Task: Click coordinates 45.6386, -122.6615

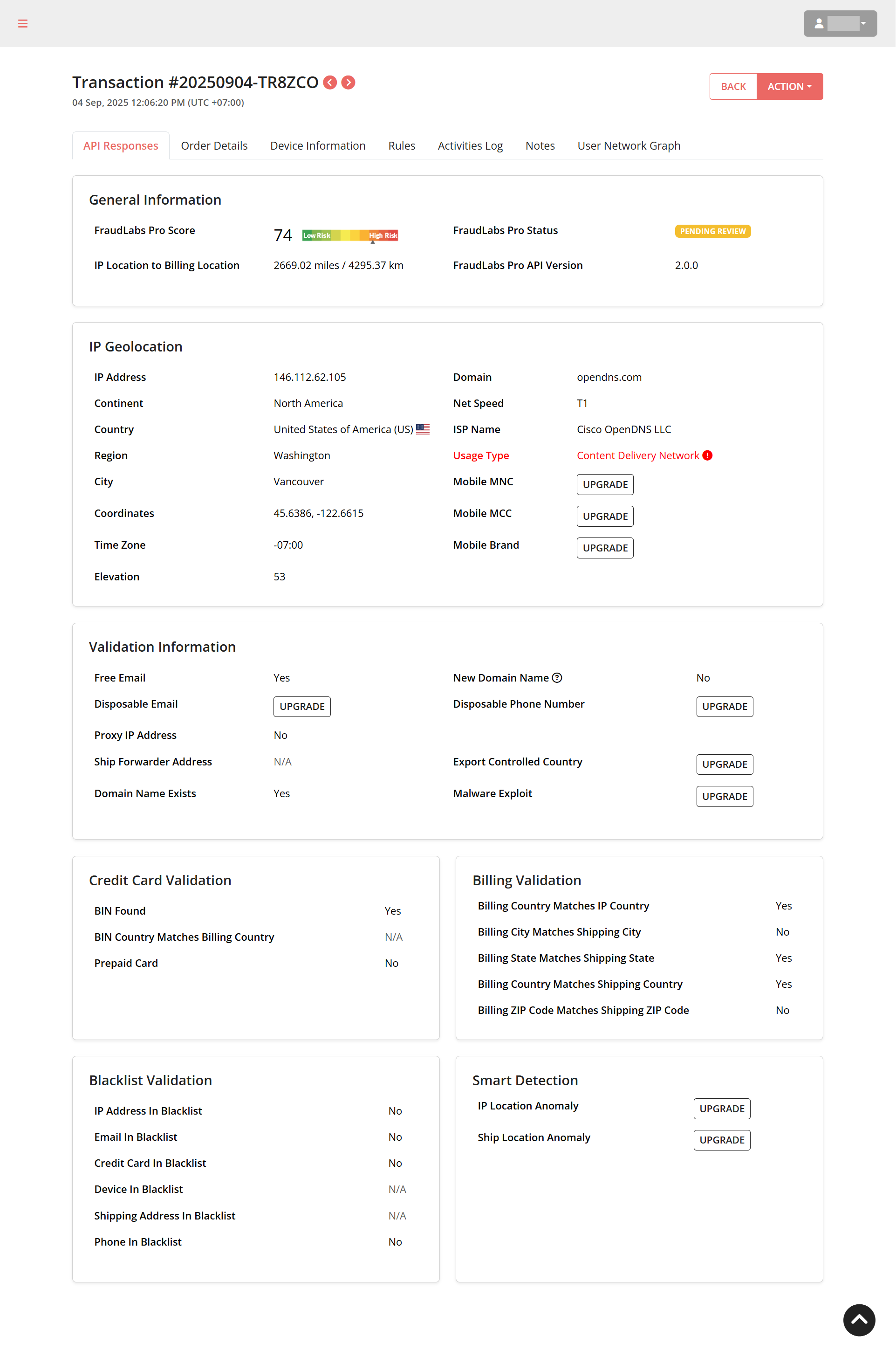Action: tap(319, 514)
